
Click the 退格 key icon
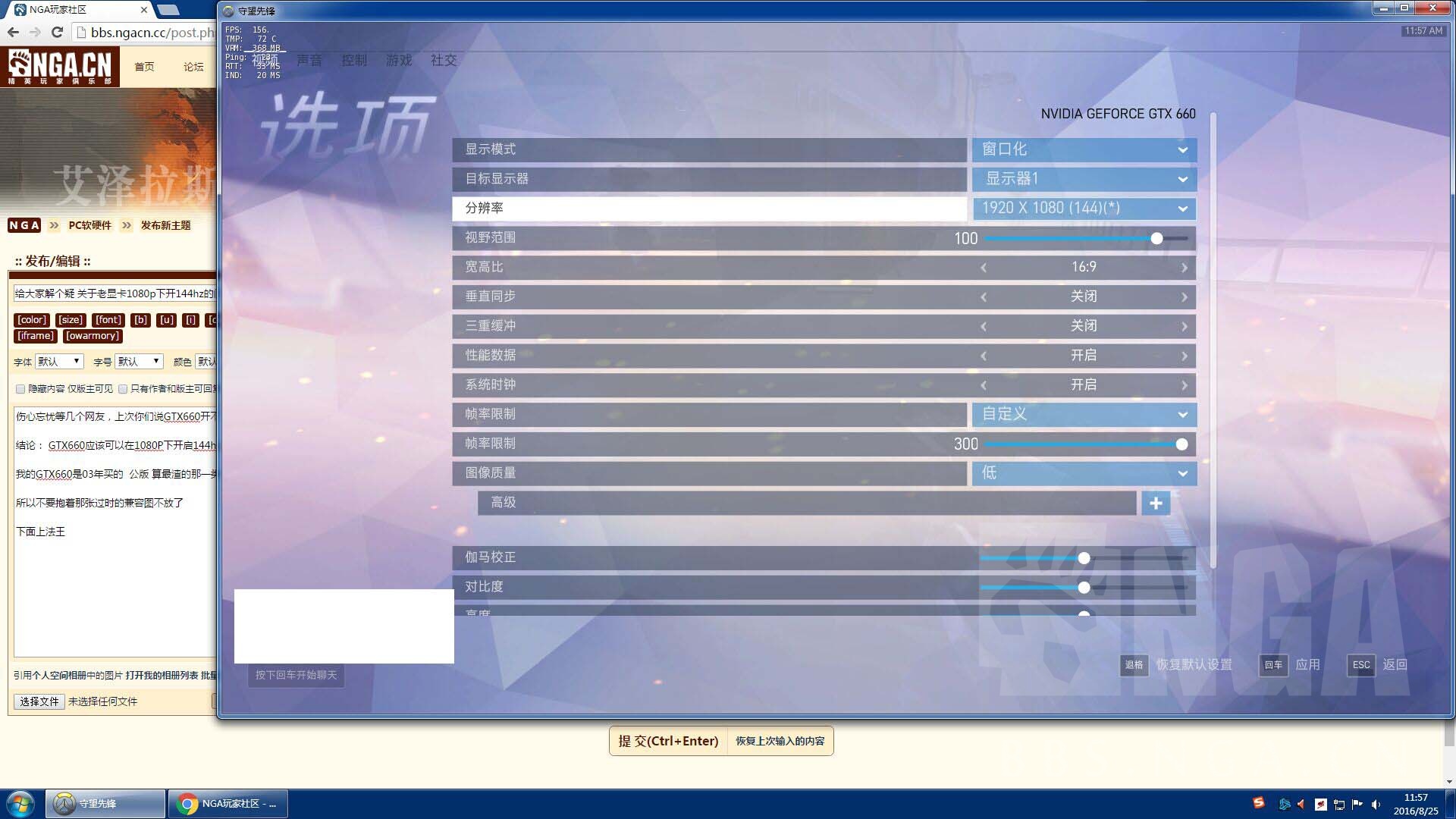pyautogui.click(x=1134, y=665)
